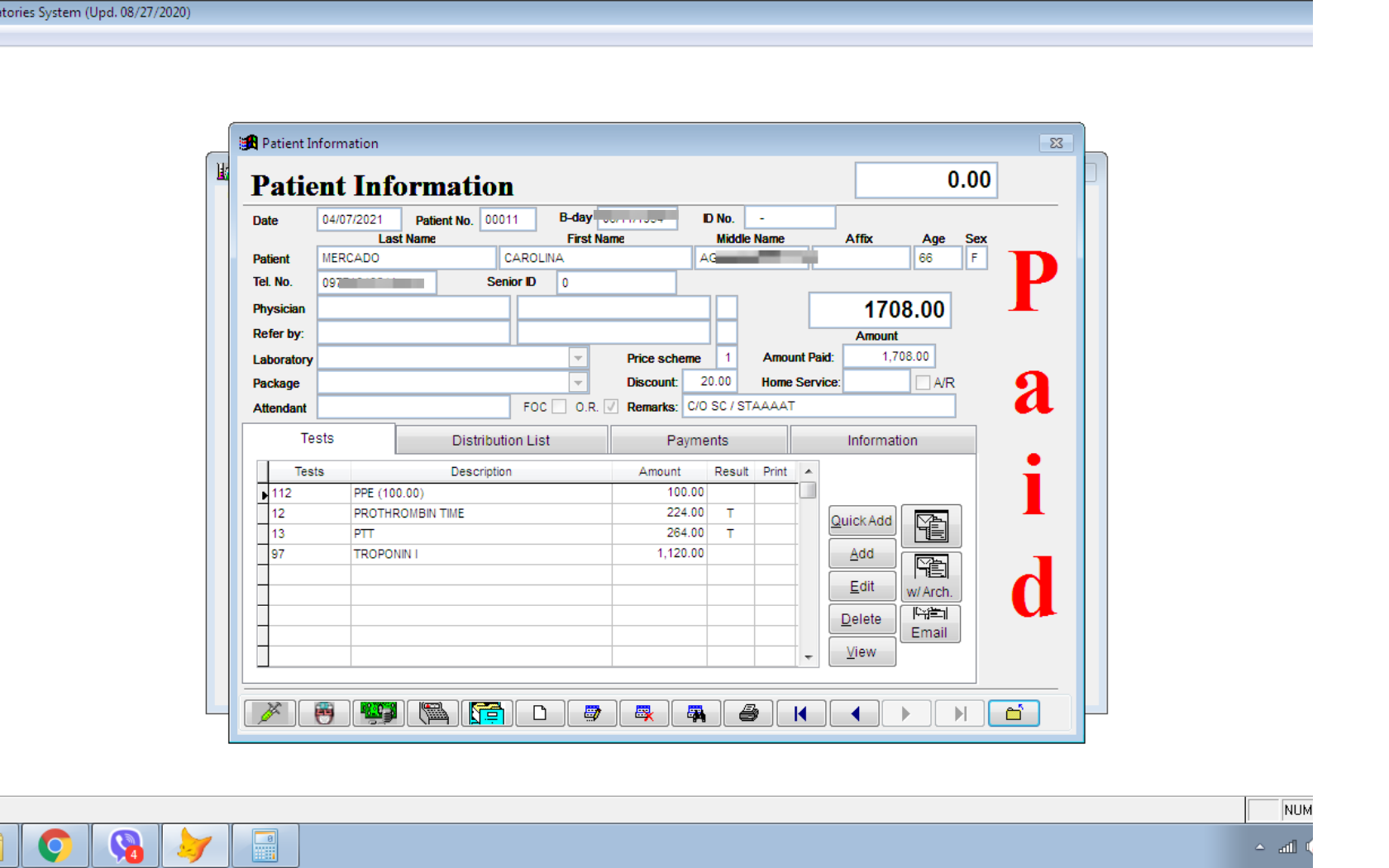Viewport: 1389px width, 868px height.
Task: Go to the previous record
Action: (x=854, y=713)
